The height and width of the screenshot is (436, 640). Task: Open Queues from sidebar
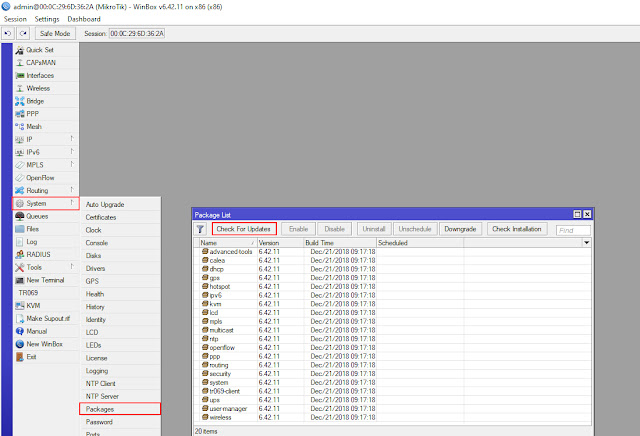click(46, 216)
